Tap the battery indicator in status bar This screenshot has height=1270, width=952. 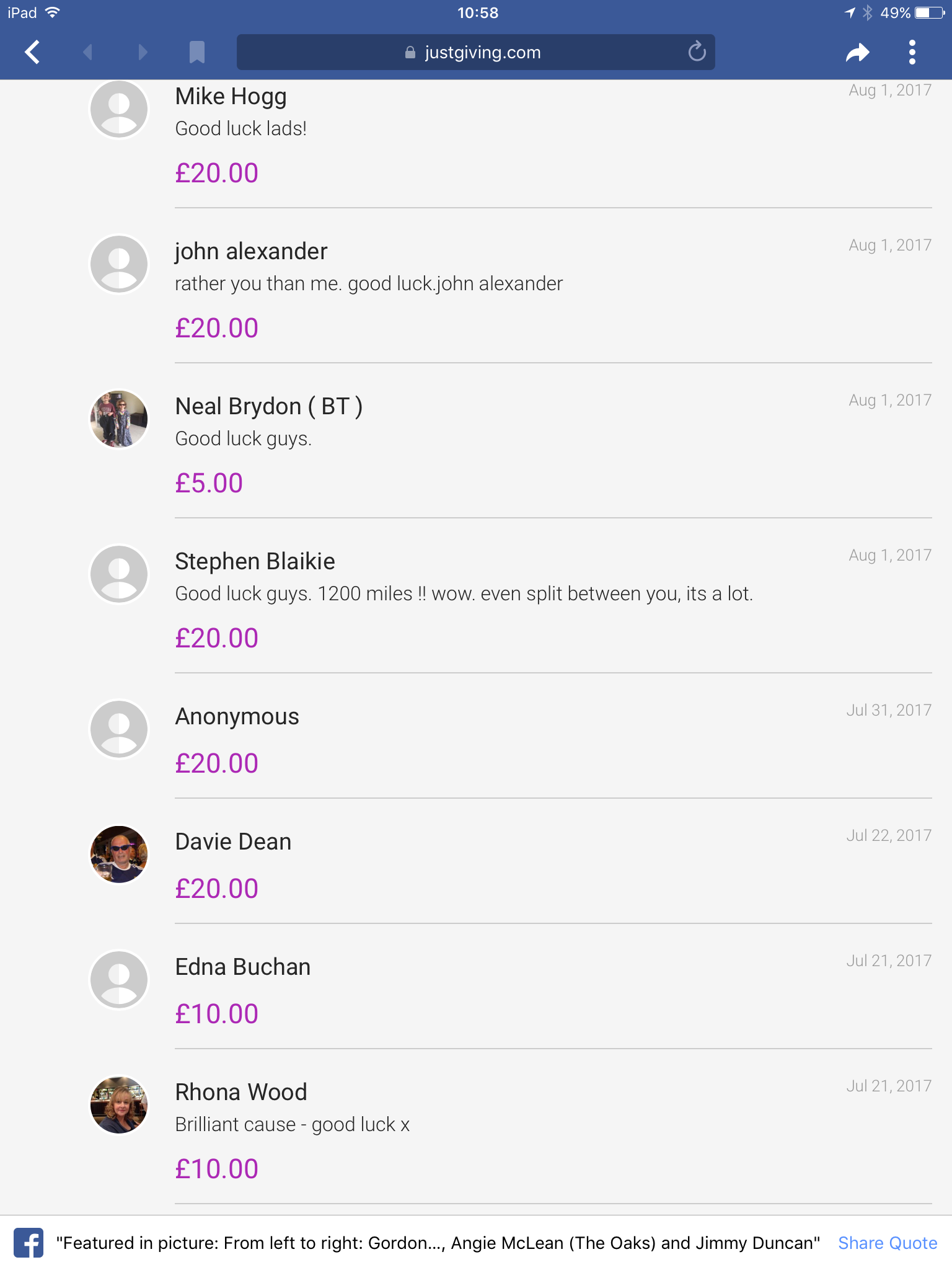coord(929,13)
